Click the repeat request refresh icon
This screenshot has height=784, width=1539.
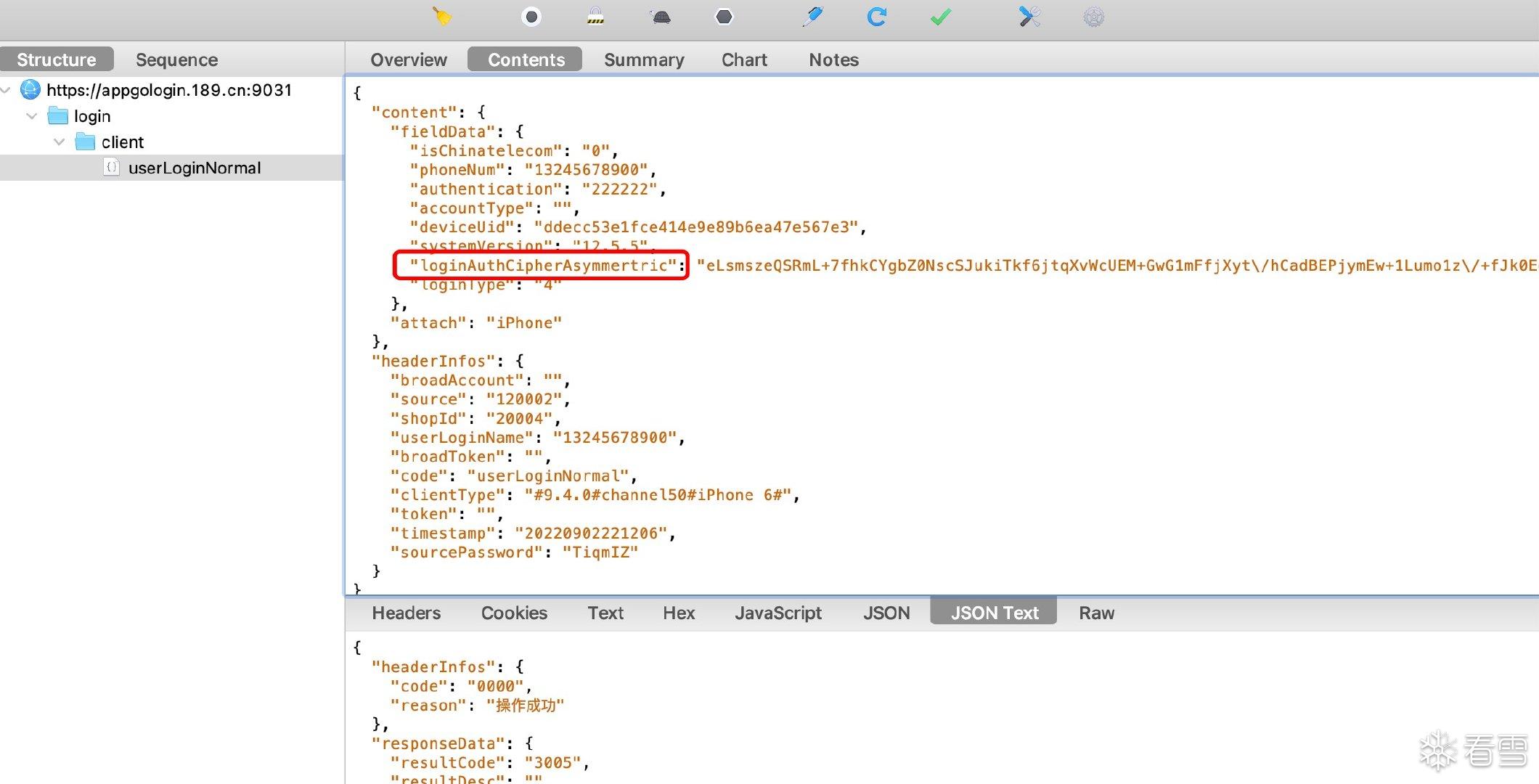point(876,16)
